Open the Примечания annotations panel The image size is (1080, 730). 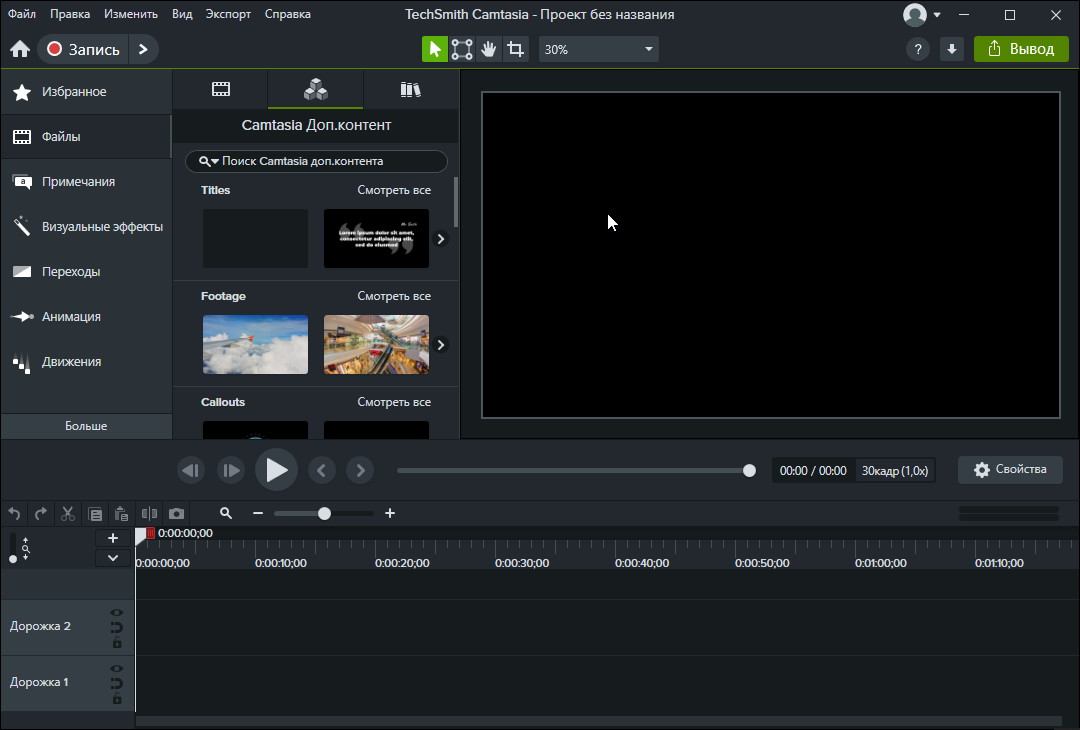tap(86, 182)
